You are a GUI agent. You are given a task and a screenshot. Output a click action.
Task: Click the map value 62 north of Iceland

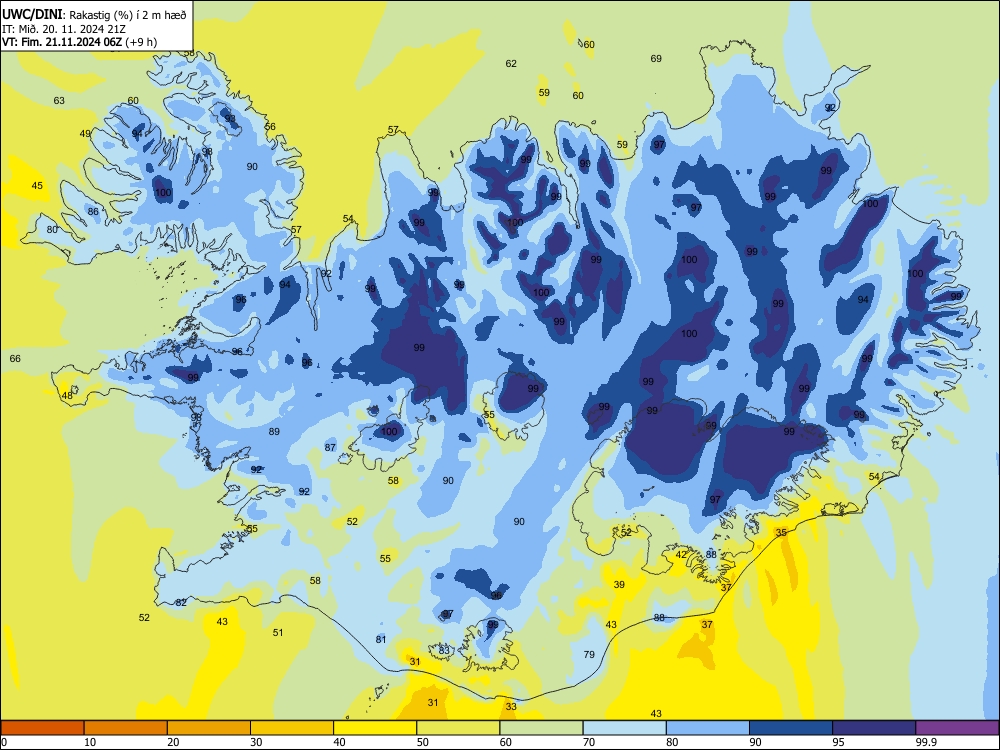coord(511,64)
